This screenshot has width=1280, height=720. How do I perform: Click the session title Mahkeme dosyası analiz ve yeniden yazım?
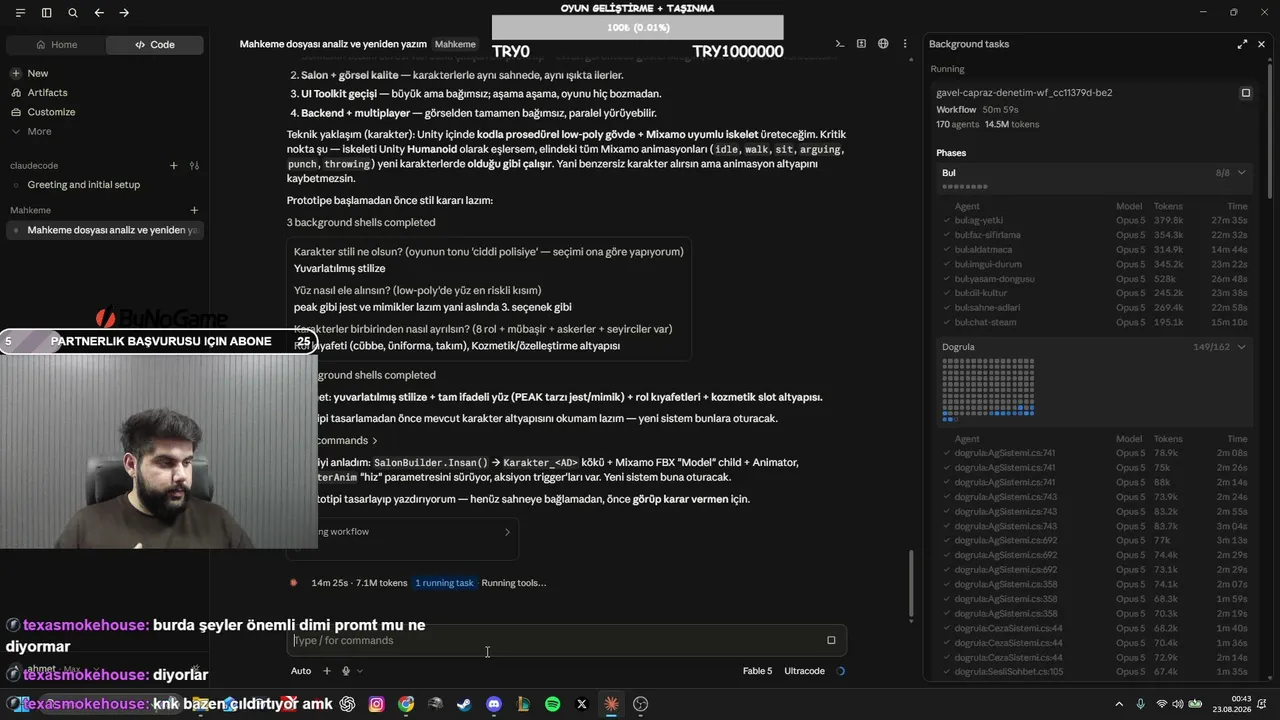pyautogui.click(x=333, y=44)
